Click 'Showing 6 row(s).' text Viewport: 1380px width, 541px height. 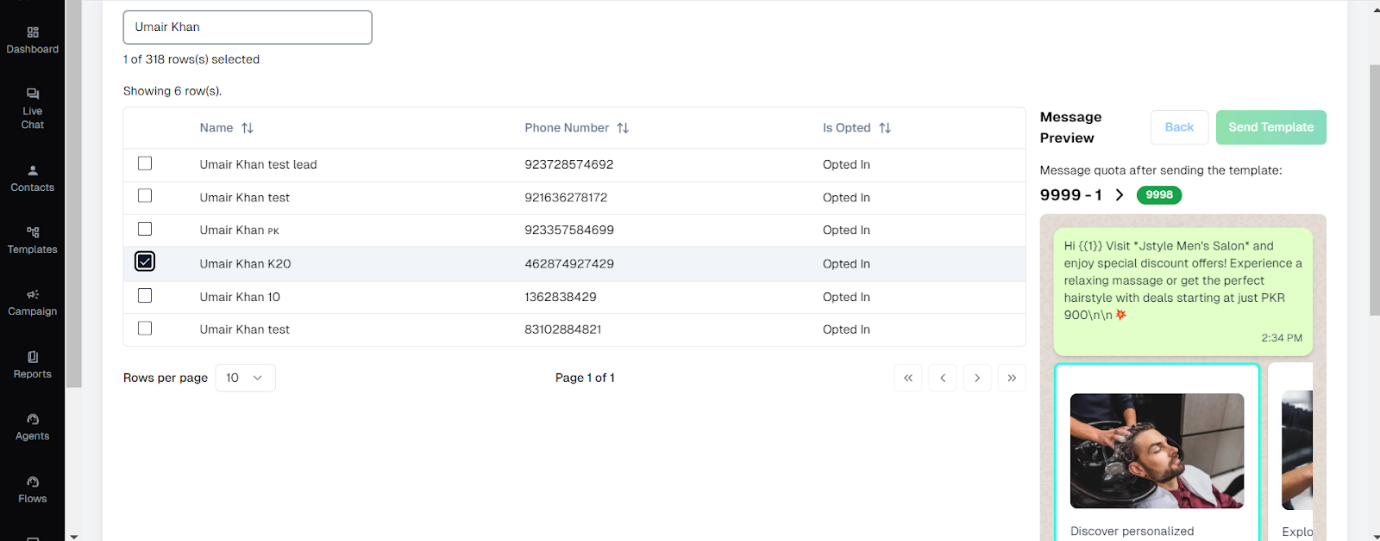[x=172, y=91]
